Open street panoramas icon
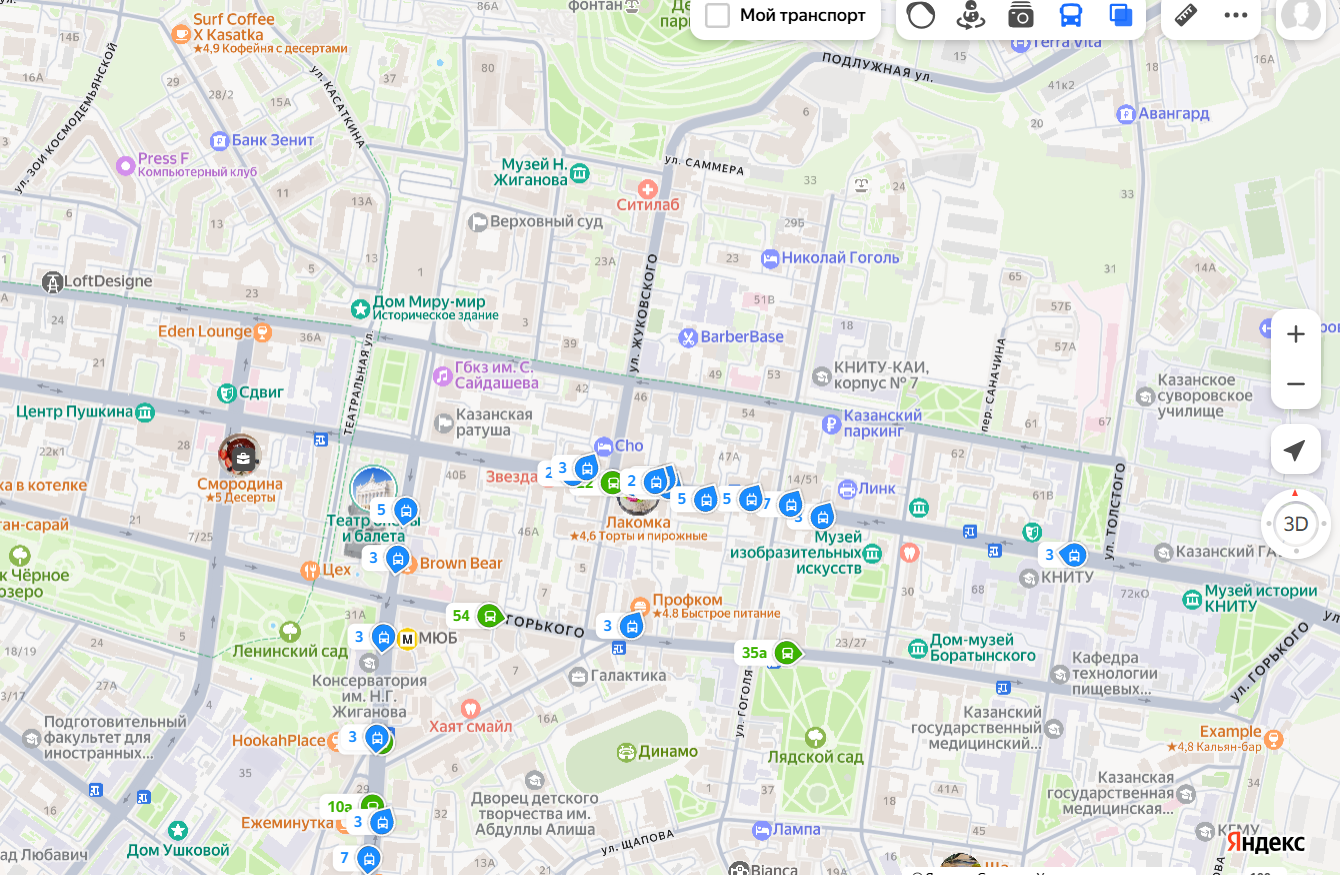The image size is (1340, 875). pos(970,16)
